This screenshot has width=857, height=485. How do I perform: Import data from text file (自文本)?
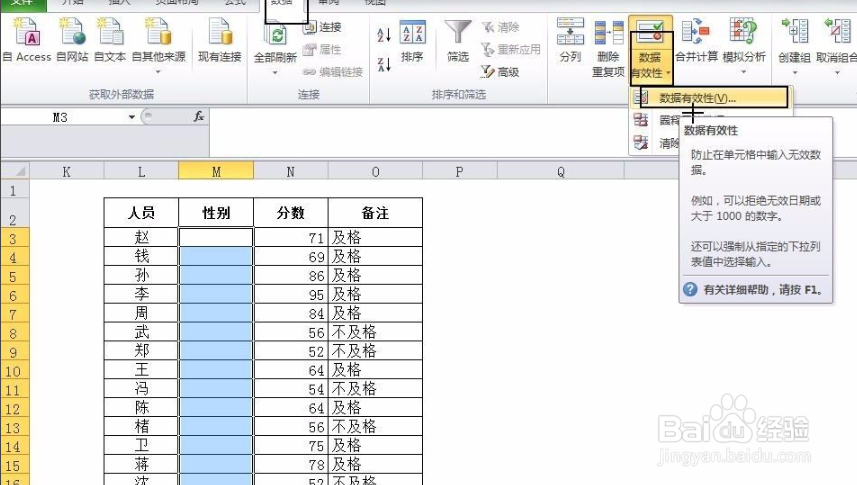click(x=110, y=39)
